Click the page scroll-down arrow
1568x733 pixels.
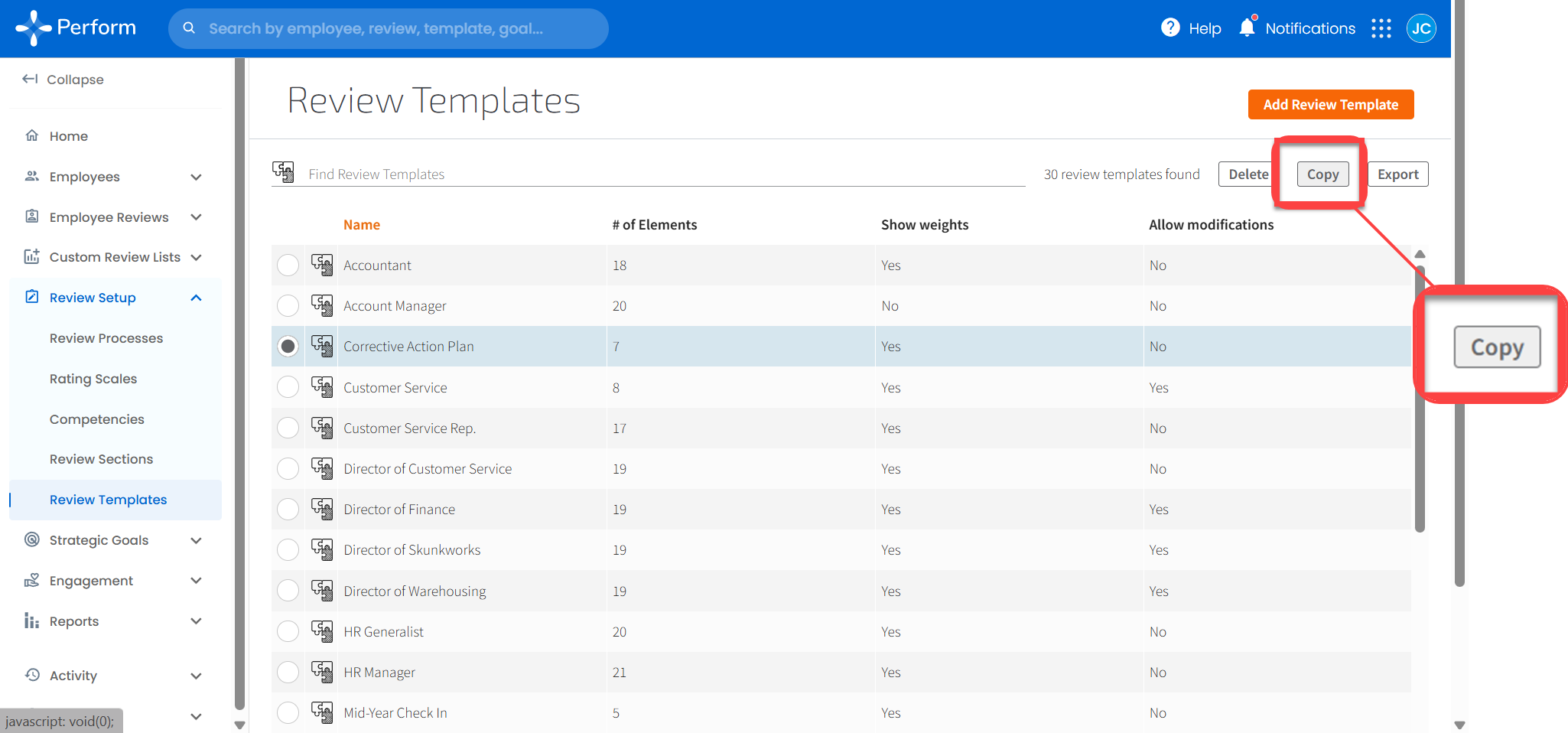[x=1459, y=725]
